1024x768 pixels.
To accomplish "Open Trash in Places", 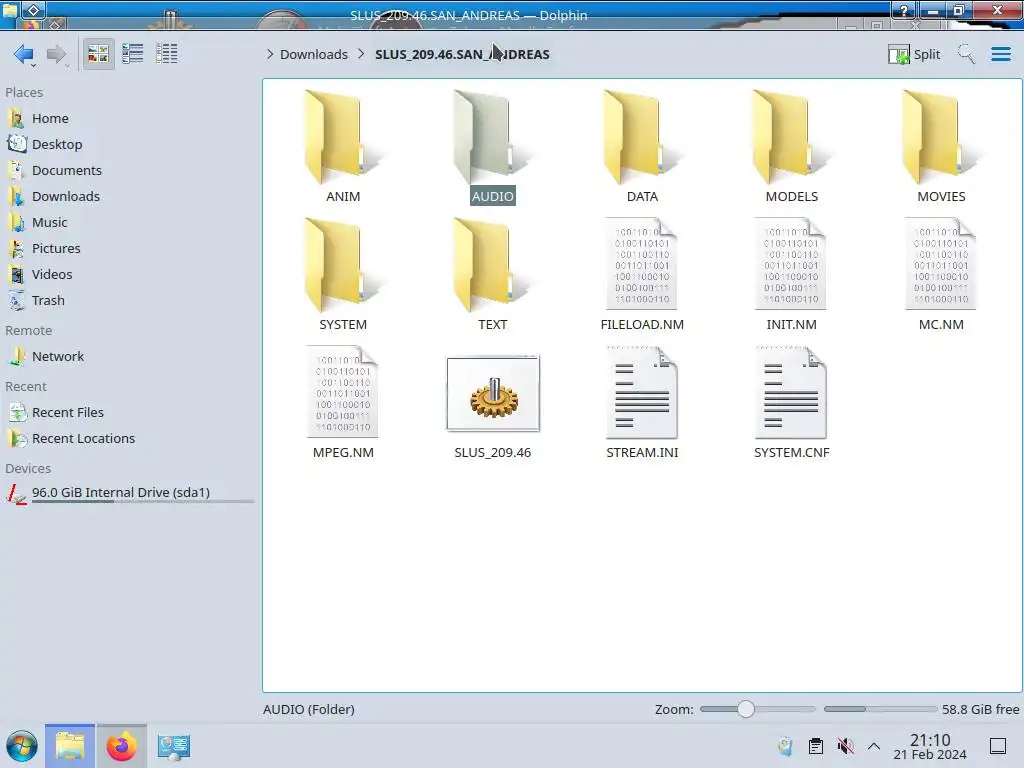I will (x=48, y=301).
